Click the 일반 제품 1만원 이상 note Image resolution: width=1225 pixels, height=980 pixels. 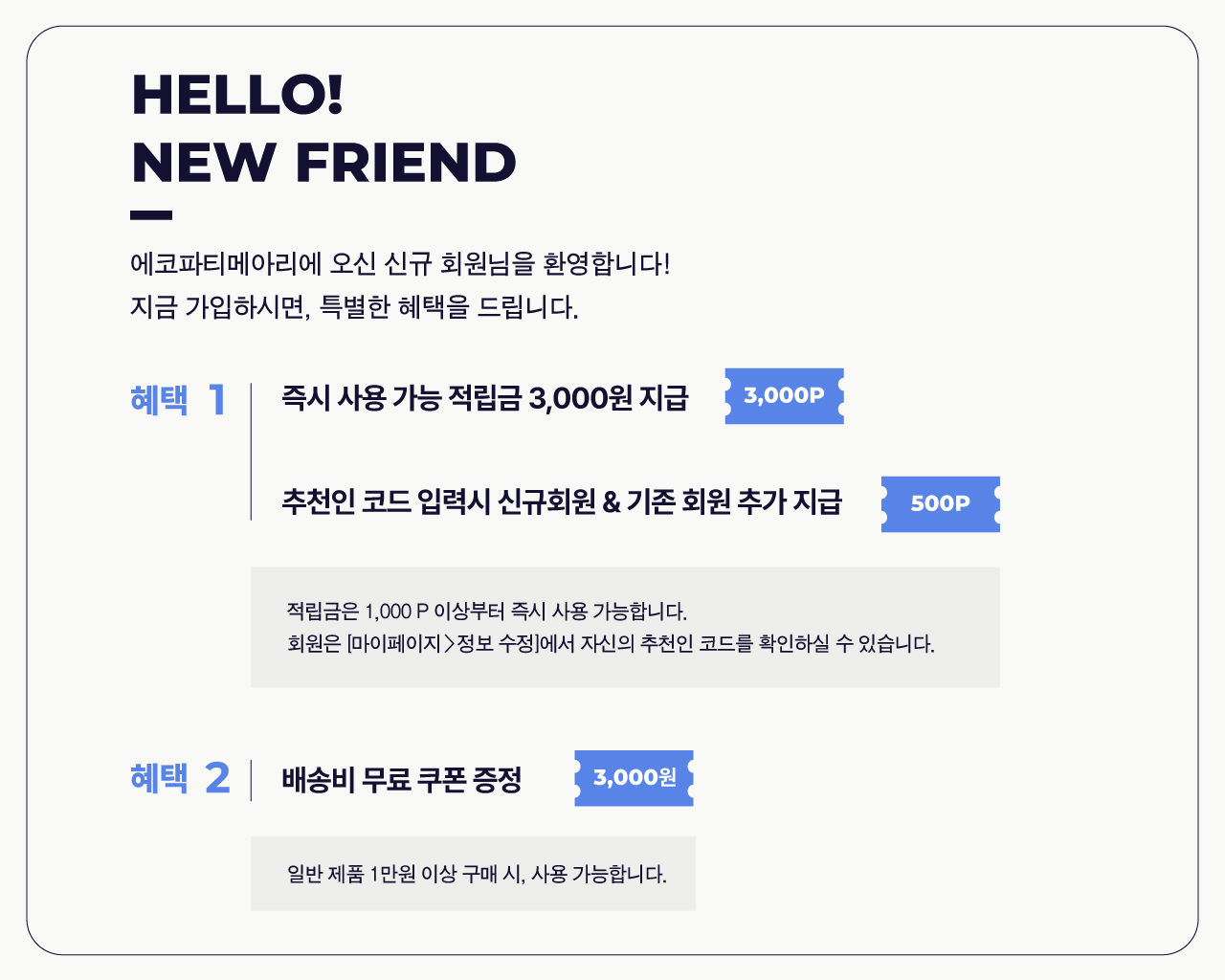coord(477,874)
